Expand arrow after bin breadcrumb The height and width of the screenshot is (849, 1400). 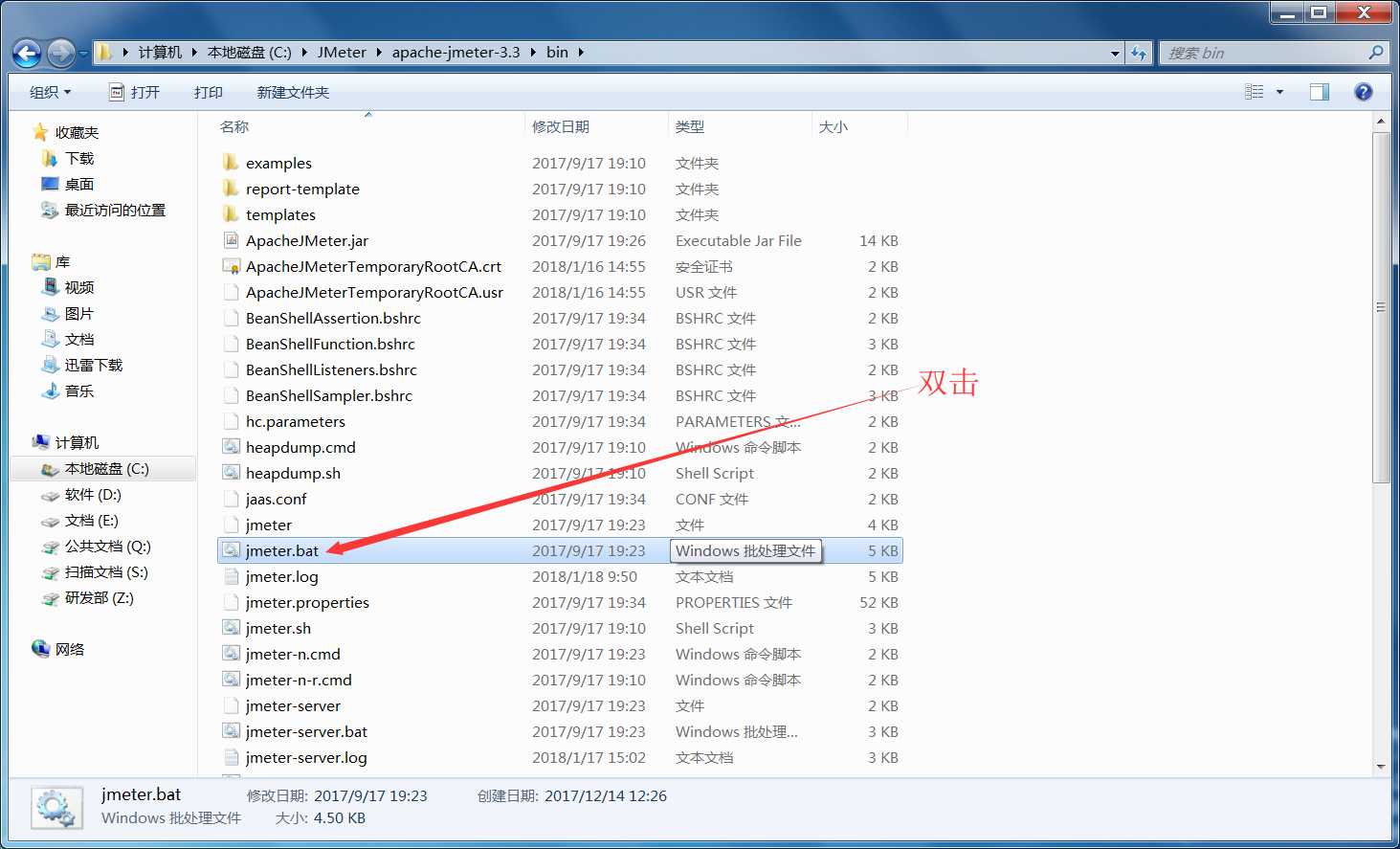tap(581, 52)
